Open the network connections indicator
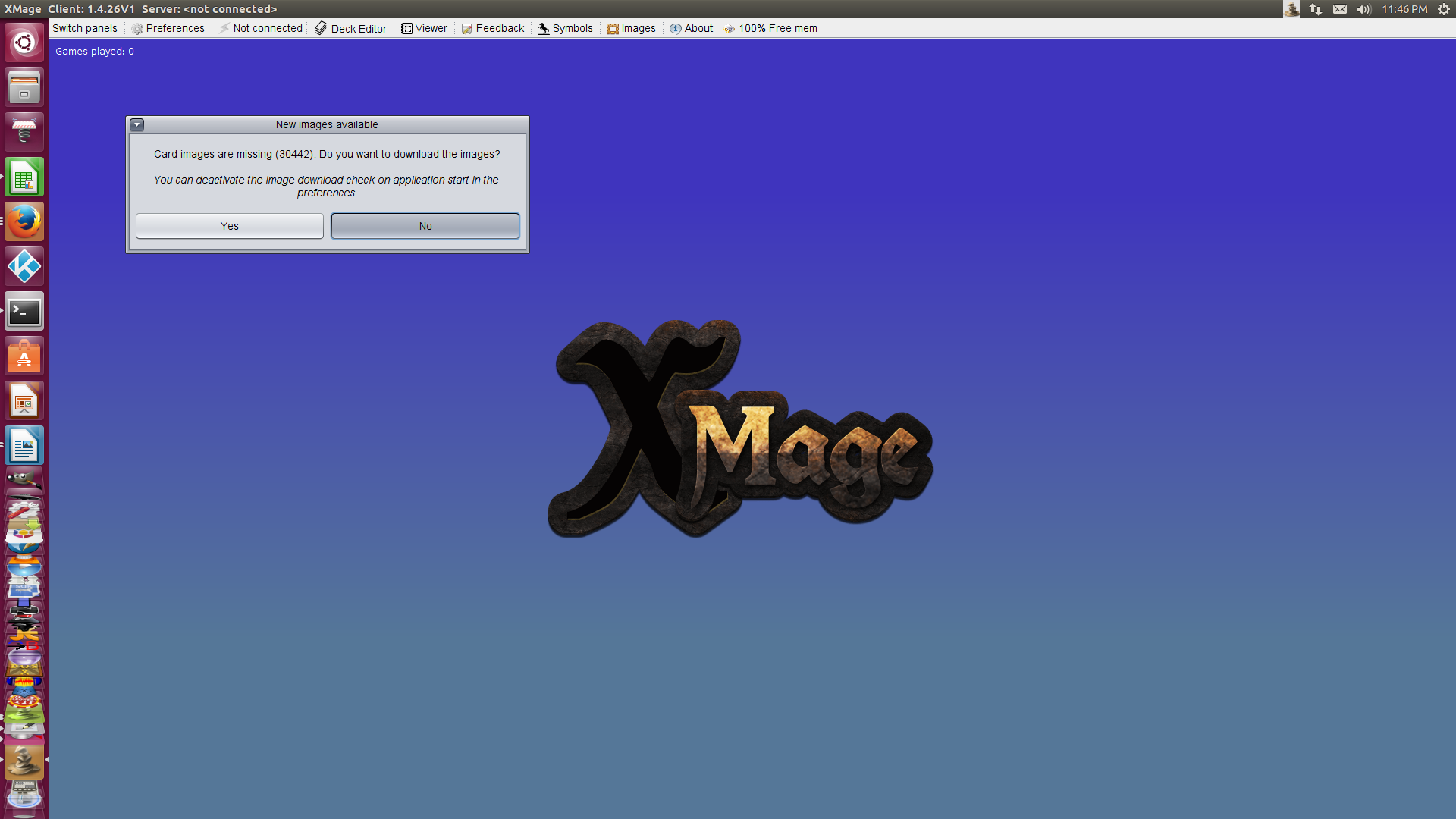 1316,9
